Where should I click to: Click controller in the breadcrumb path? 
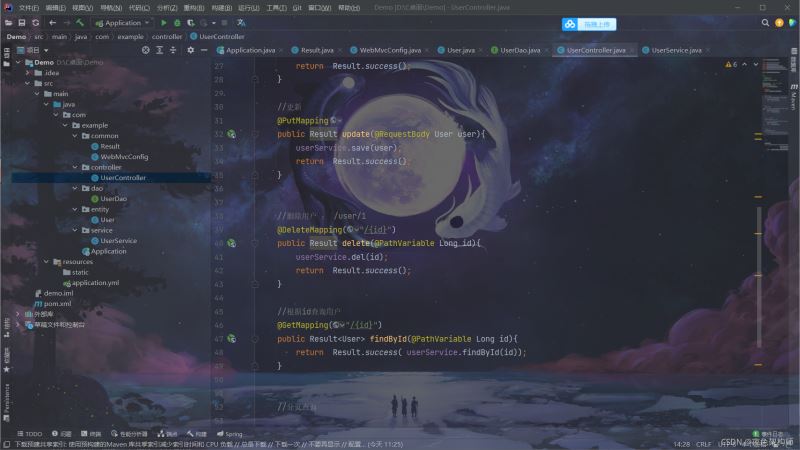(167, 37)
